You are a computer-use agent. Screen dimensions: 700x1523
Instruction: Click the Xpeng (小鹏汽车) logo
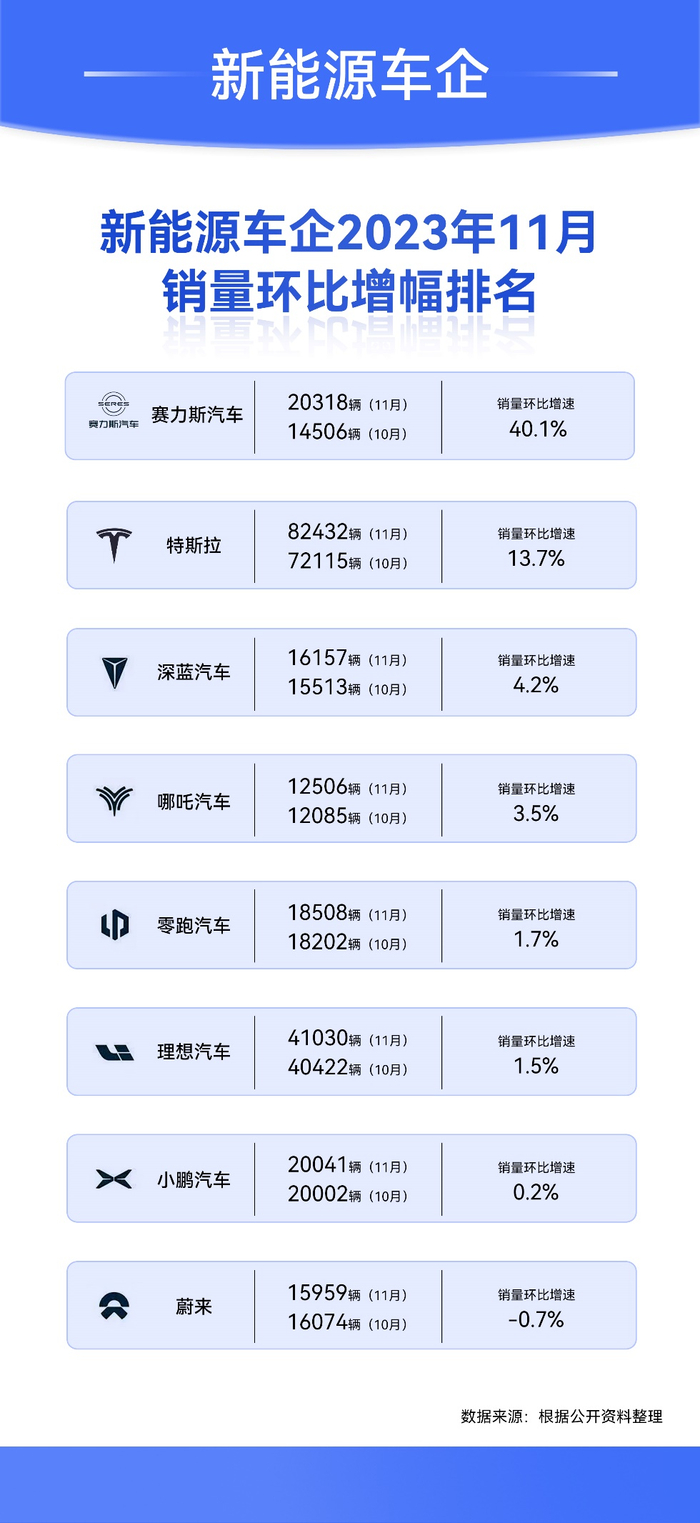point(114,1179)
